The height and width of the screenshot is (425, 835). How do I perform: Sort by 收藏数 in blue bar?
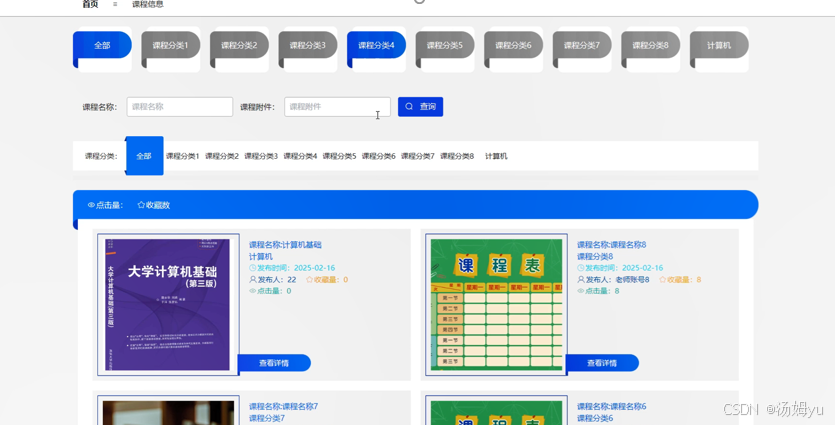154,205
